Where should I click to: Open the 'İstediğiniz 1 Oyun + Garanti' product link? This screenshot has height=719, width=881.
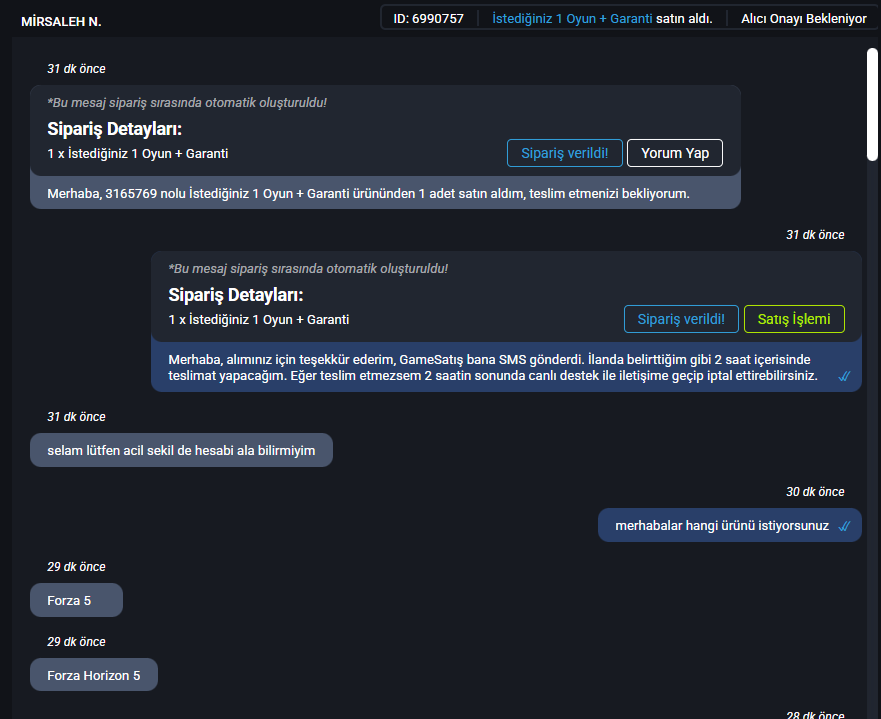[572, 19]
